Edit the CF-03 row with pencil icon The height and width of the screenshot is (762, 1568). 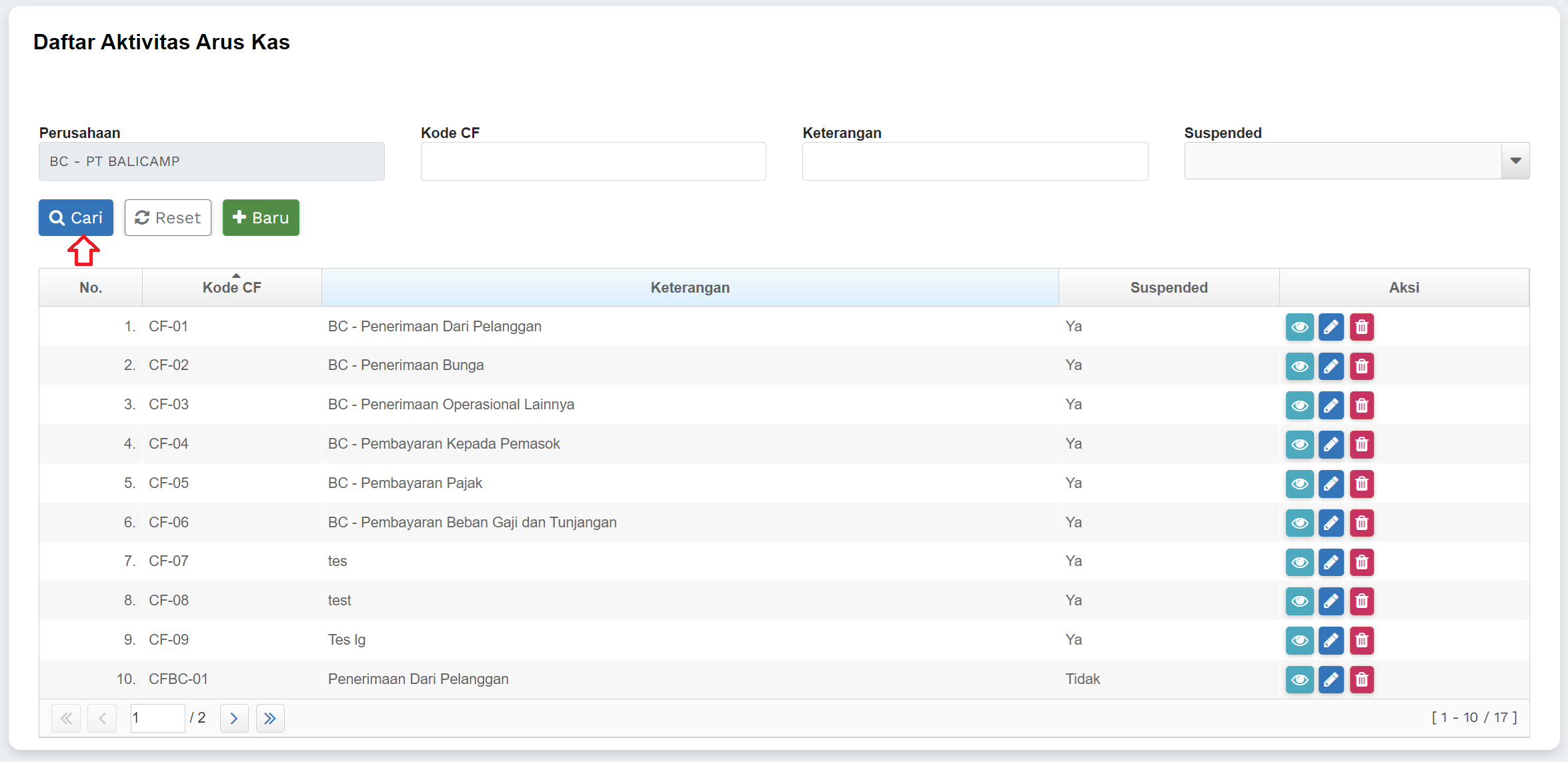tap(1331, 405)
